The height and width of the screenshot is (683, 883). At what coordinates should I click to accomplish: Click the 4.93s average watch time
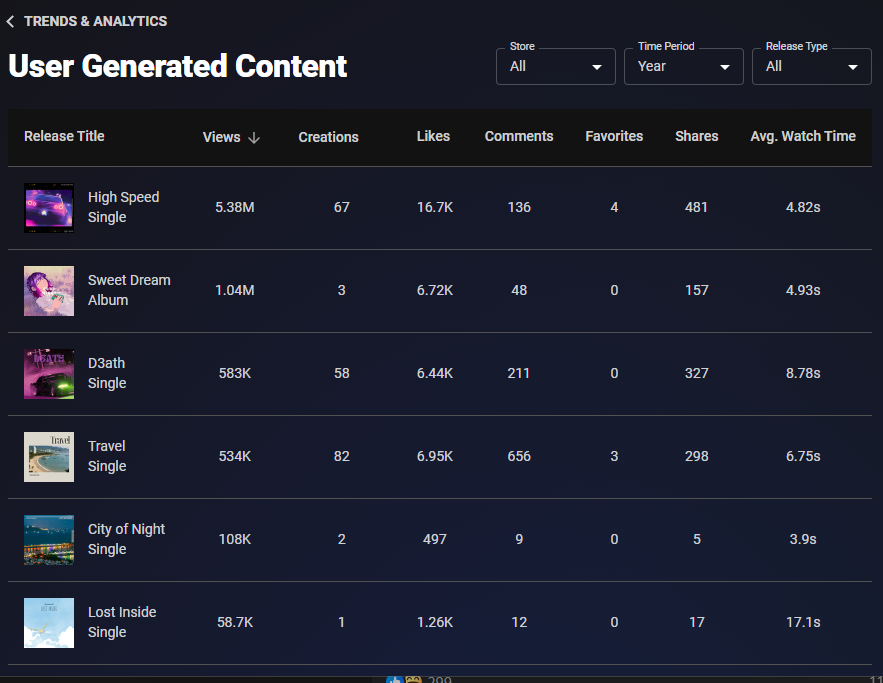click(x=803, y=290)
